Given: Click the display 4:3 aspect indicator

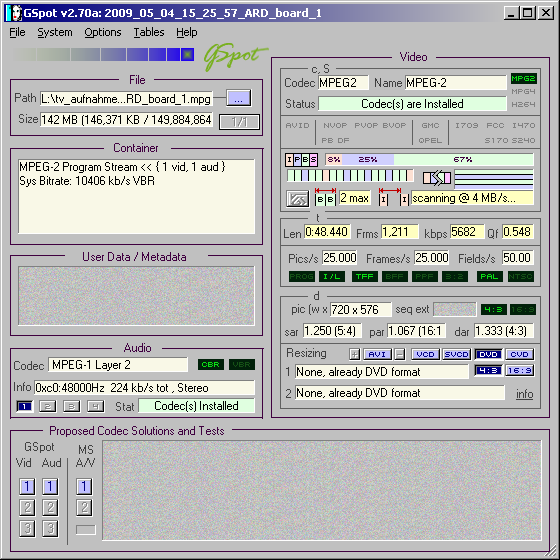Looking at the screenshot, I should tap(494, 310).
